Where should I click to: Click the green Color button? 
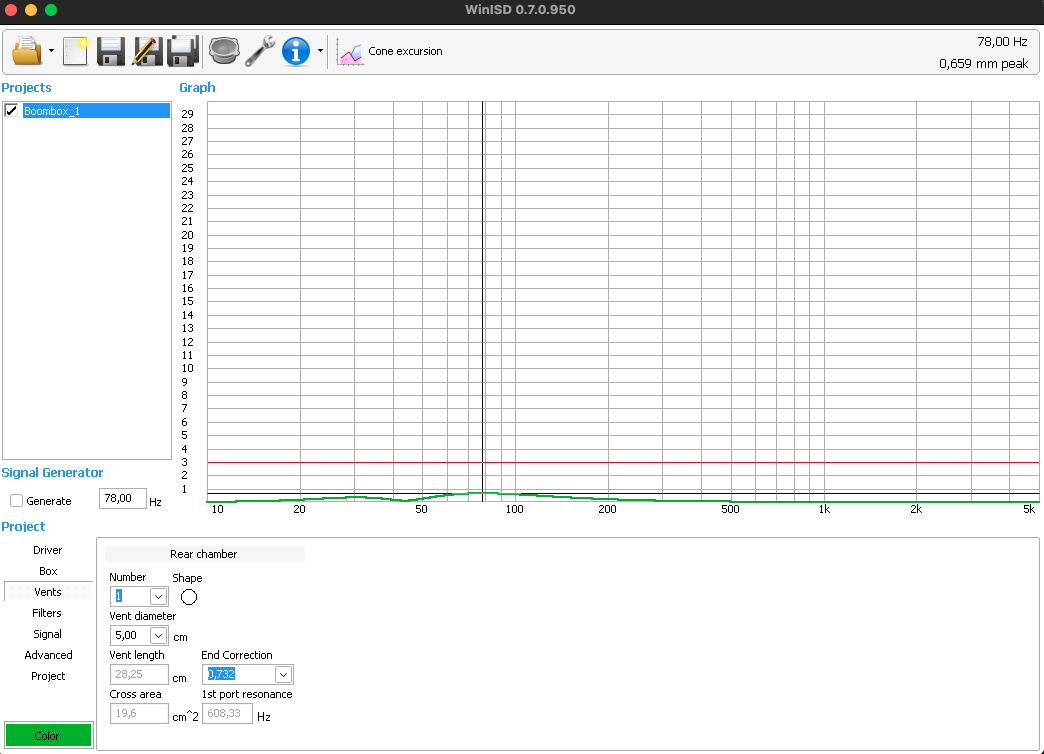coord(48,735)
